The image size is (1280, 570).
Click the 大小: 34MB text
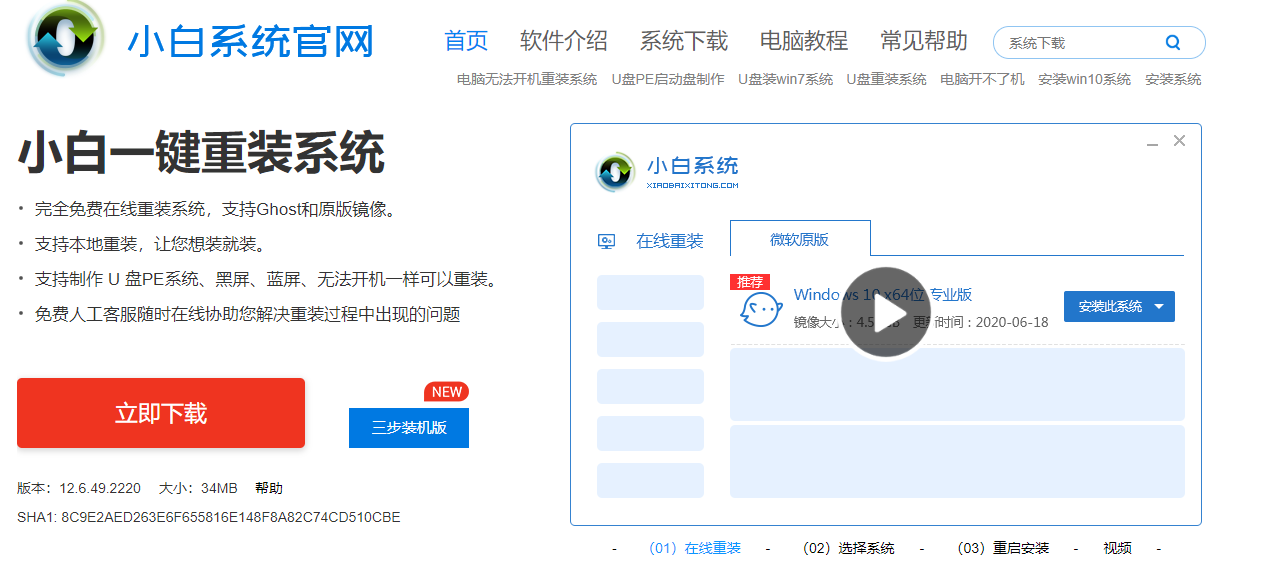[198, 488]
